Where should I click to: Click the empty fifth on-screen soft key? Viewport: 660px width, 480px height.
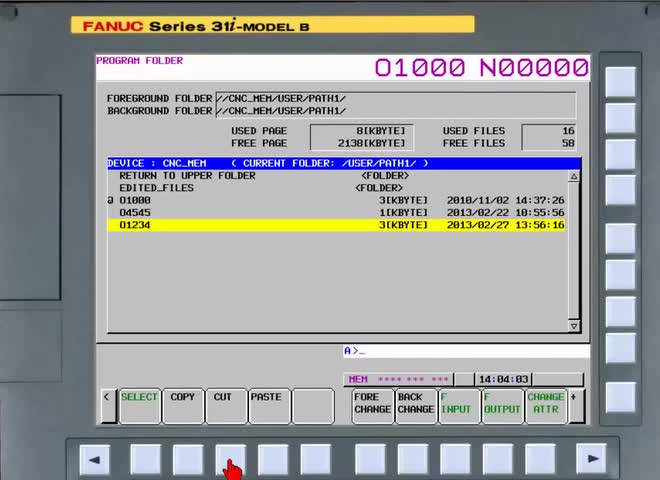pos(313,406)
